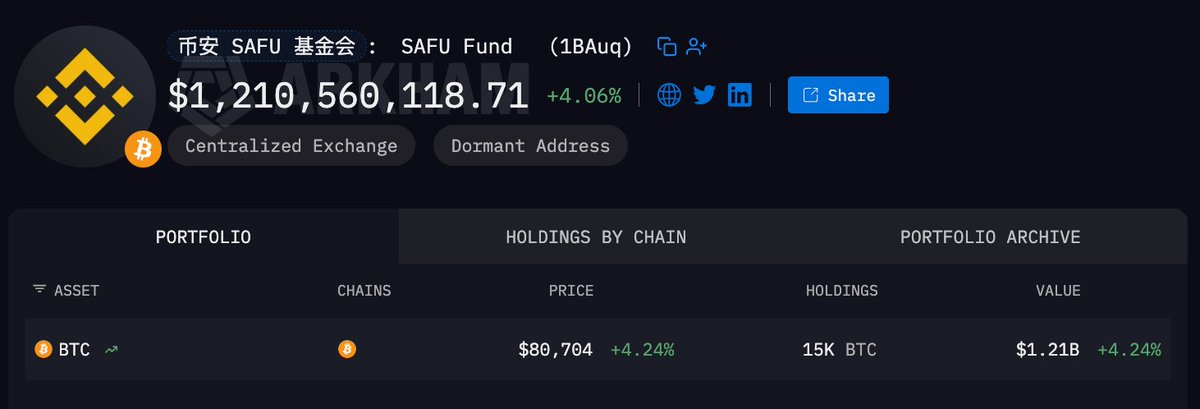This screenshot has width=1200, height=409.
Task: Sort by the VALUE column header
Action: pyautogui.click(x=1058, y=291)
